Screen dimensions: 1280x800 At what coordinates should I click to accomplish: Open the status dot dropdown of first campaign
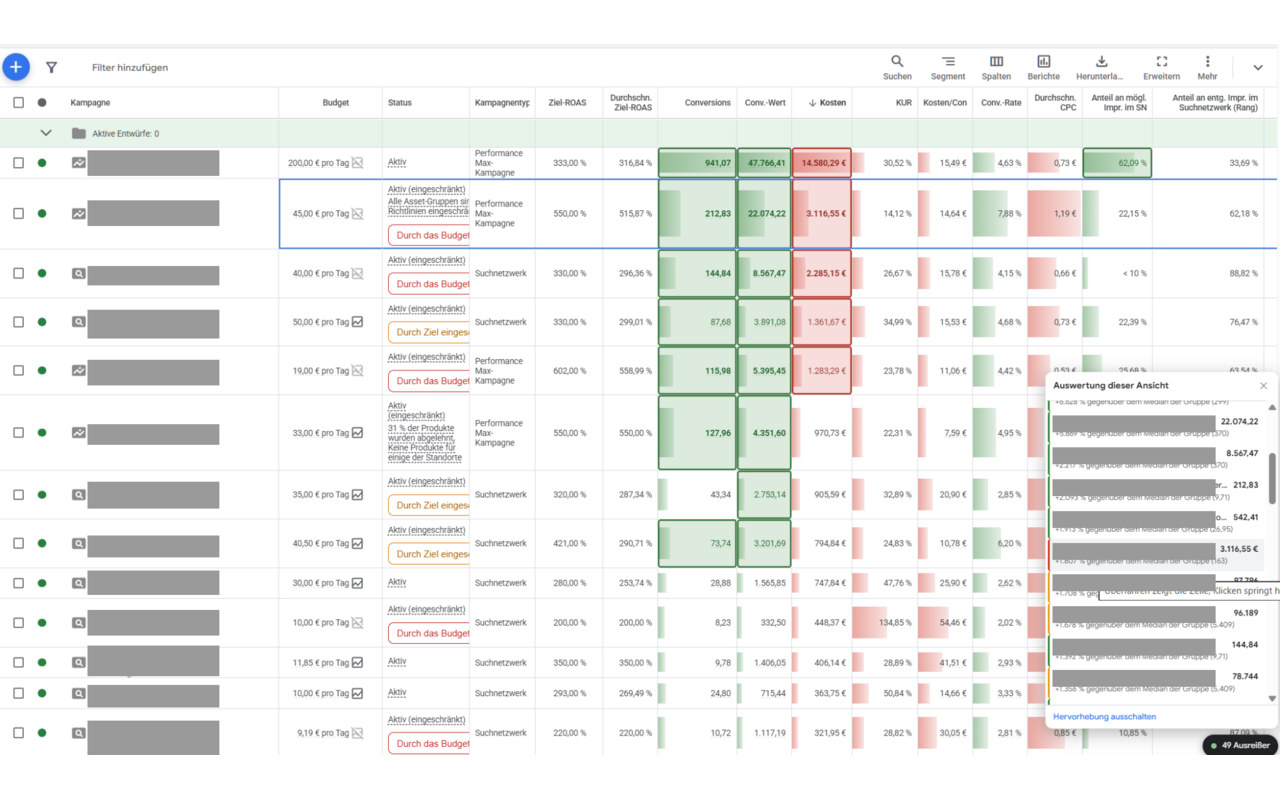coord(42,163)
